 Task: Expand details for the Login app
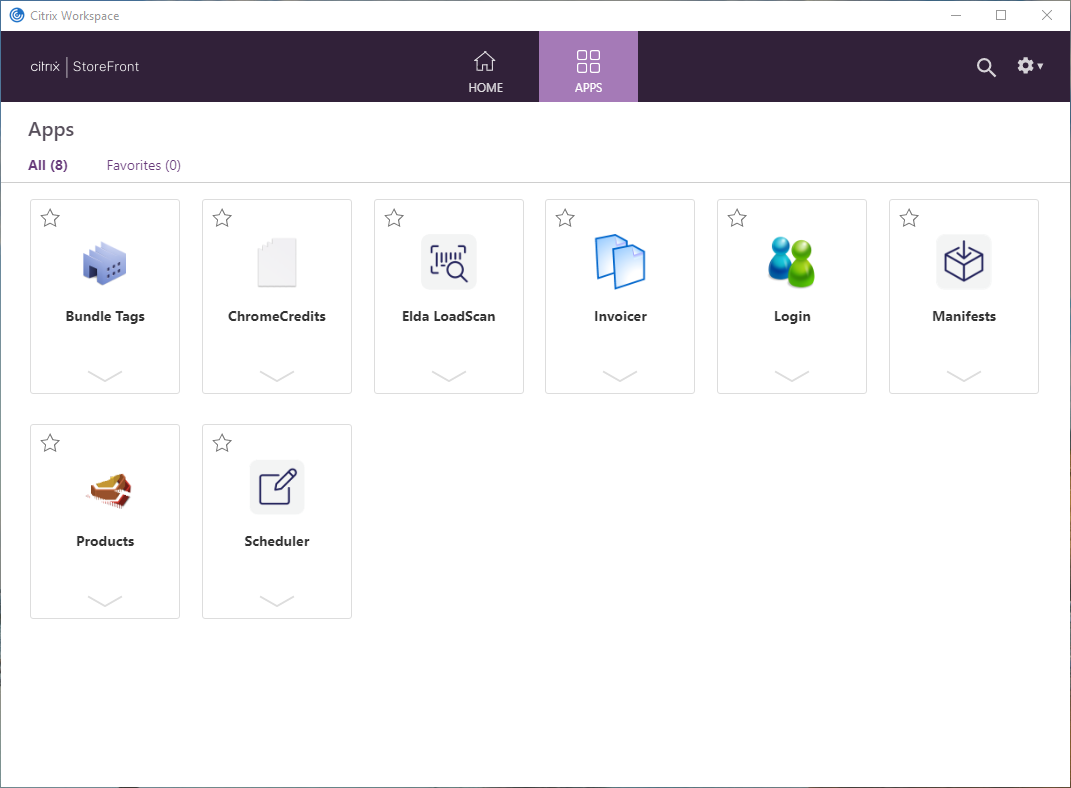click(792, 377)
